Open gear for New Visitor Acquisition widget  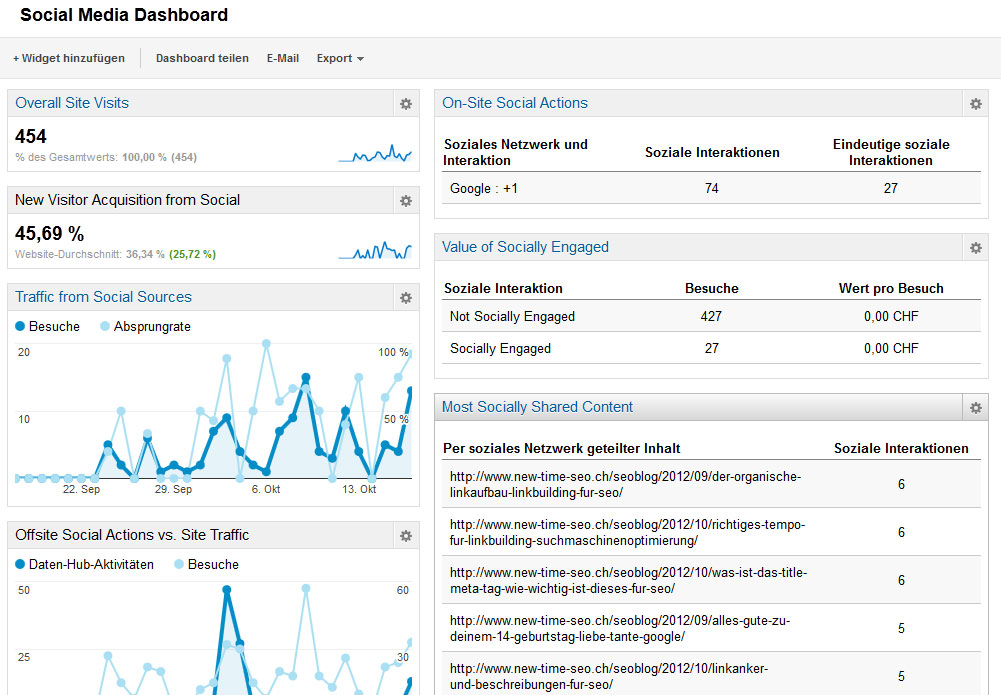[406, 200]
